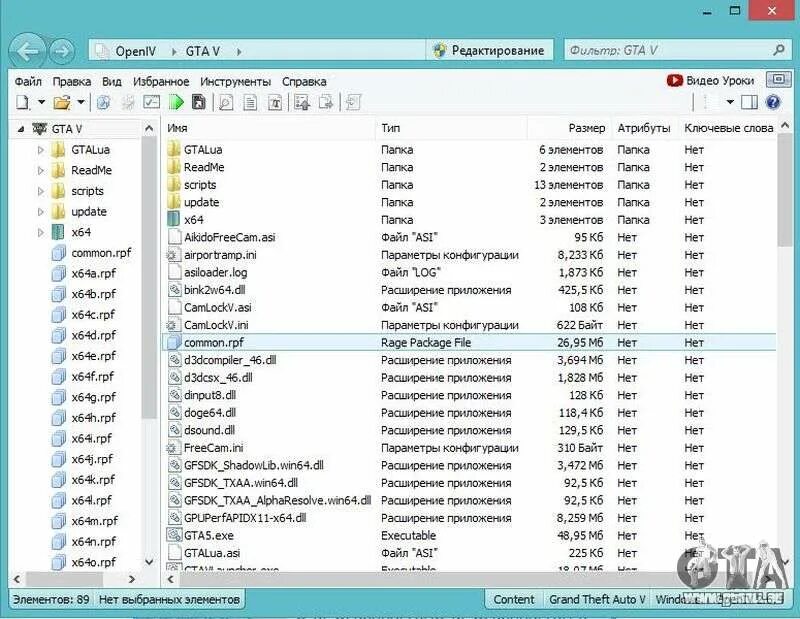The image size is (800, 619).
Task: Click the export page arrow toolbar icon
Action: 326,103
